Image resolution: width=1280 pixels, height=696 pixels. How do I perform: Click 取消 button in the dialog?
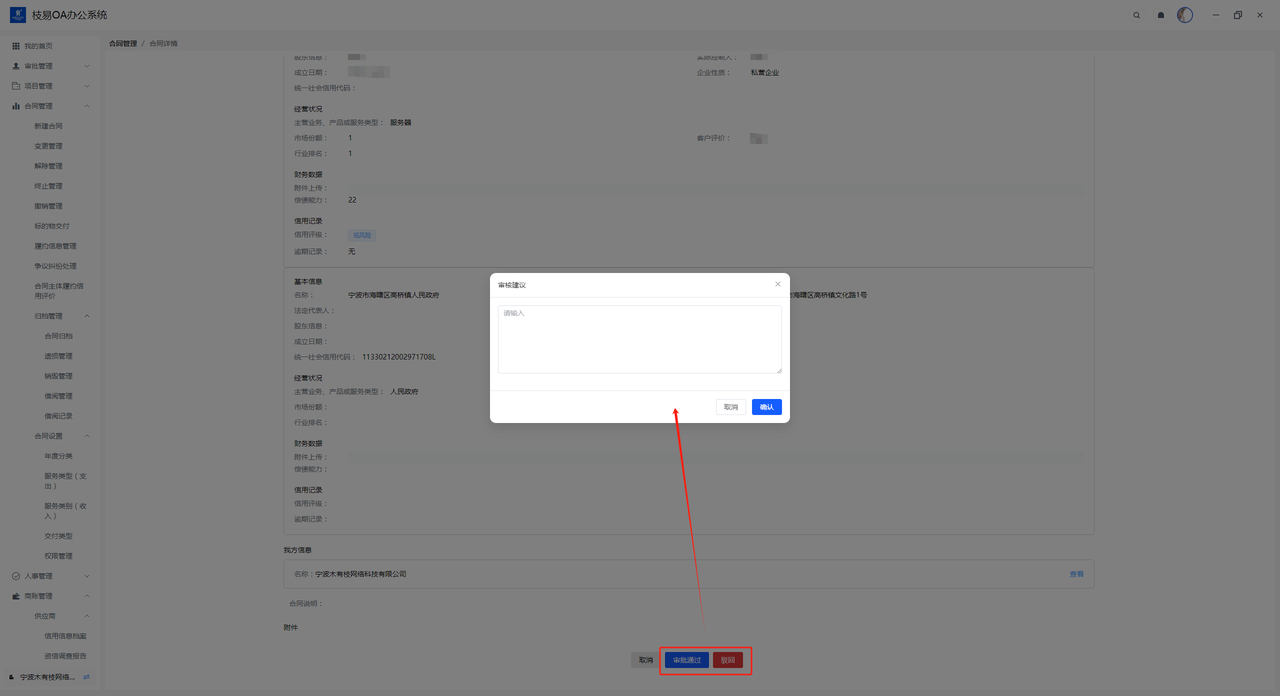[x=730, y=407]
